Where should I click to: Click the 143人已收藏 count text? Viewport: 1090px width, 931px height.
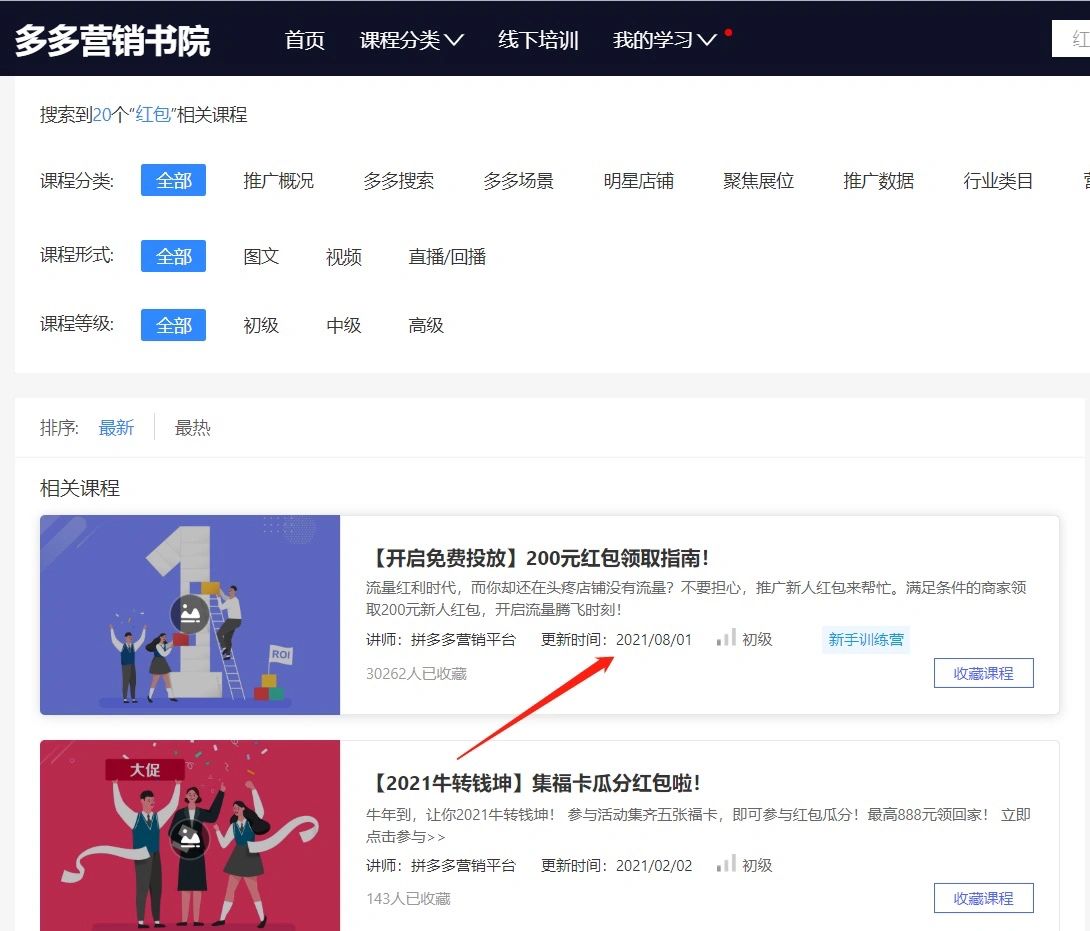point(408,898)
